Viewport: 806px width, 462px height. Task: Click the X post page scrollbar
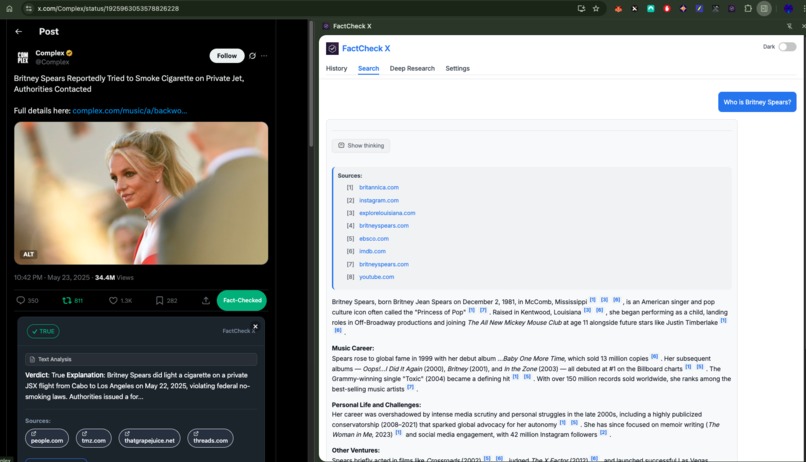click(311, 85)
